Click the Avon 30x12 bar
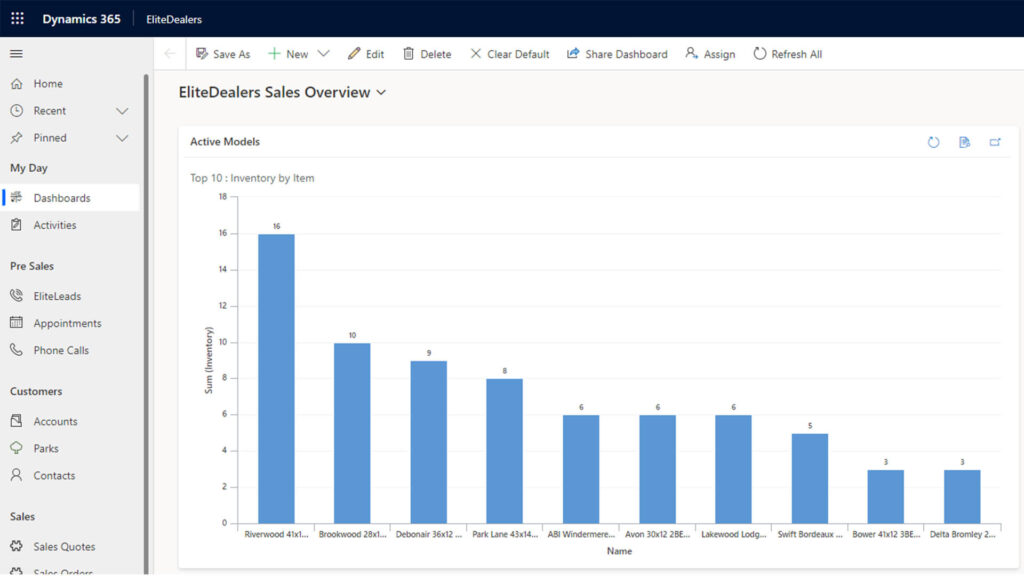The image size is (1024, 576). (657, 469)
